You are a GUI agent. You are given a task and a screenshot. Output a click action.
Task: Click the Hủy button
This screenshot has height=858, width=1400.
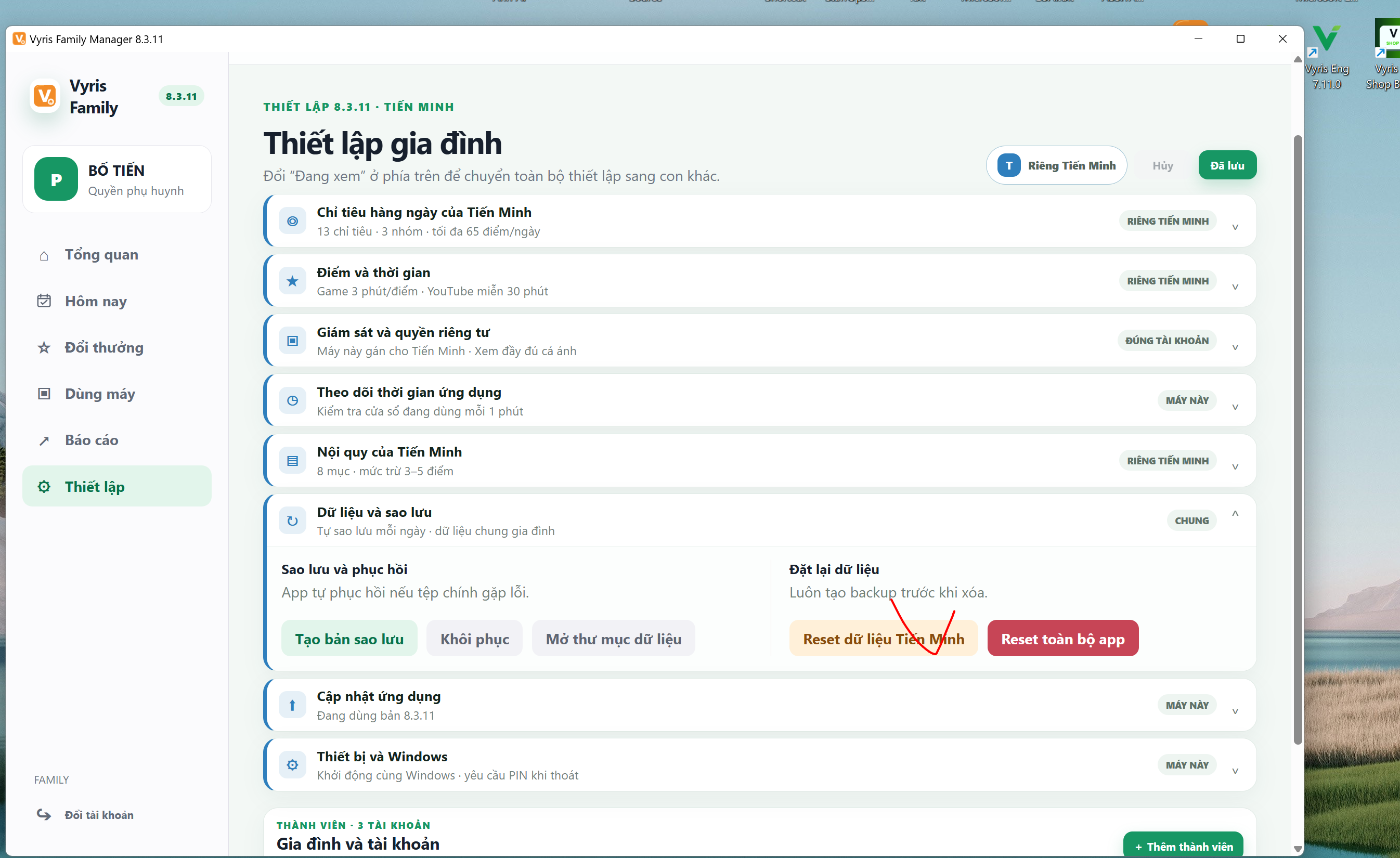(1162, 165)
